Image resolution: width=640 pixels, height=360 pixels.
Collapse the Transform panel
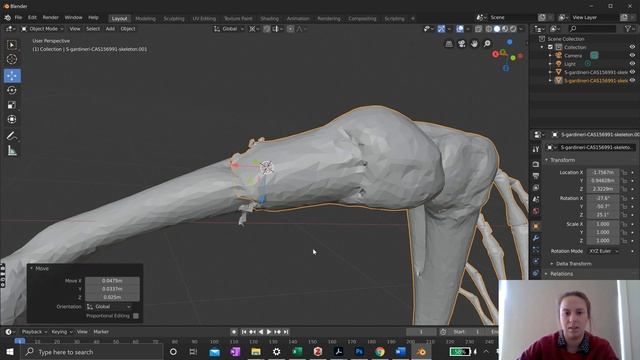point(562,160)
